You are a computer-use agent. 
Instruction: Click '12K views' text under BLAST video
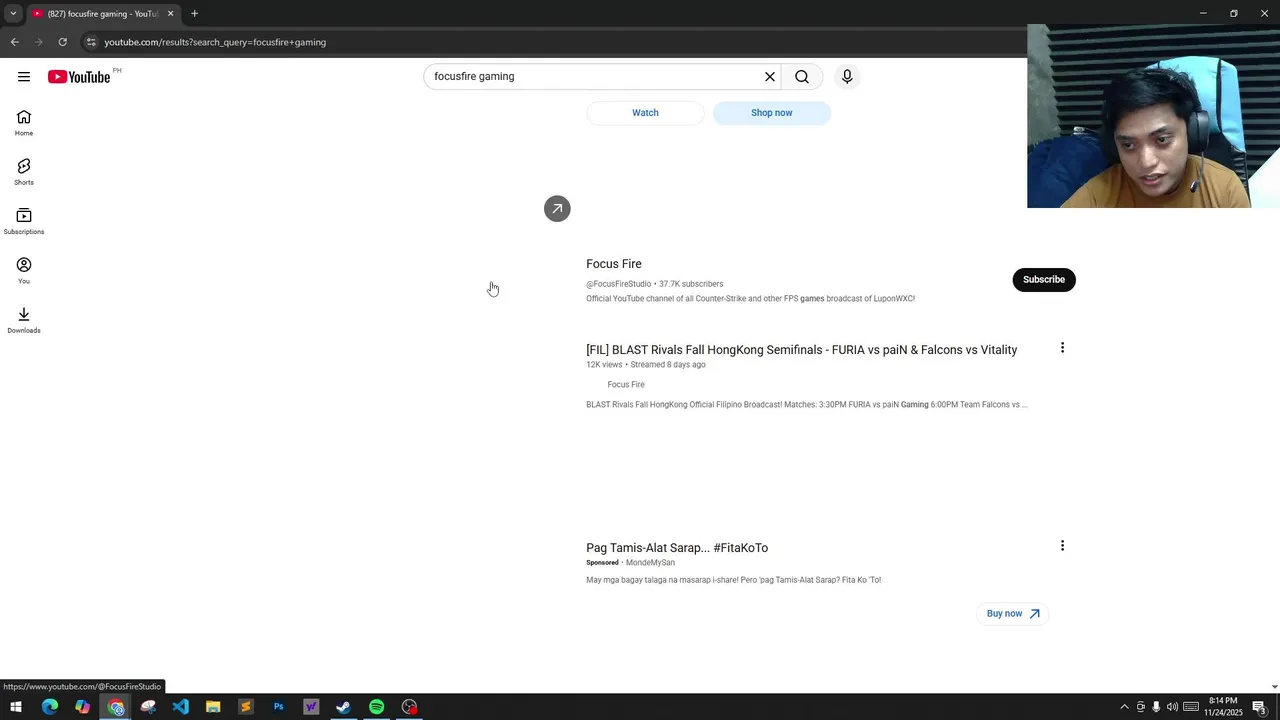[604, 365]
